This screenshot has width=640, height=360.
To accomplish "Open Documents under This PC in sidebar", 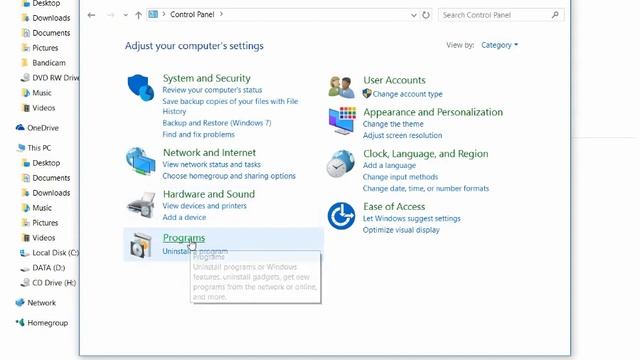I will (x=46, y=178).
